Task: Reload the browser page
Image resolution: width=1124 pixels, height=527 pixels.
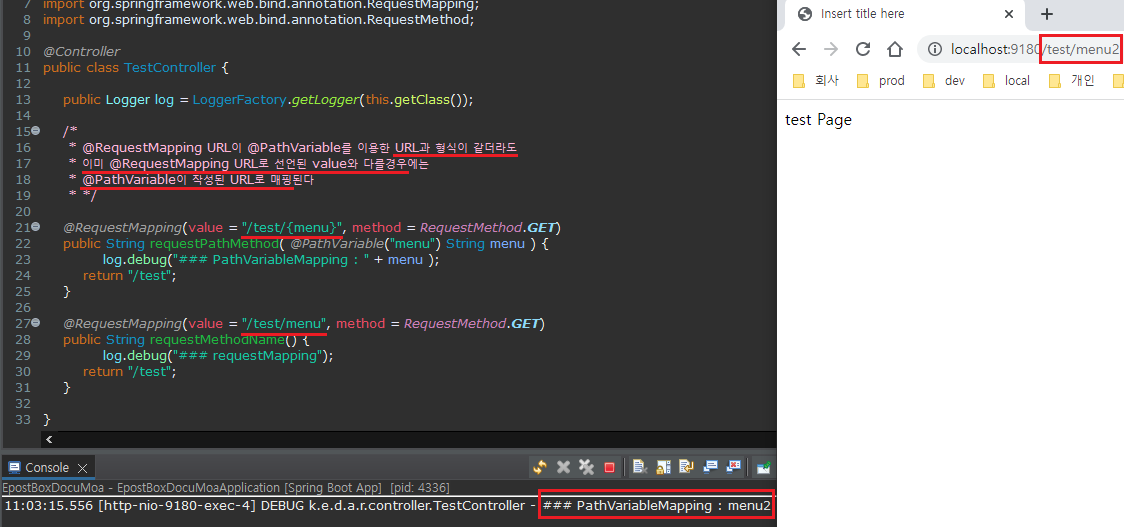Action: (x=863, y=49)
